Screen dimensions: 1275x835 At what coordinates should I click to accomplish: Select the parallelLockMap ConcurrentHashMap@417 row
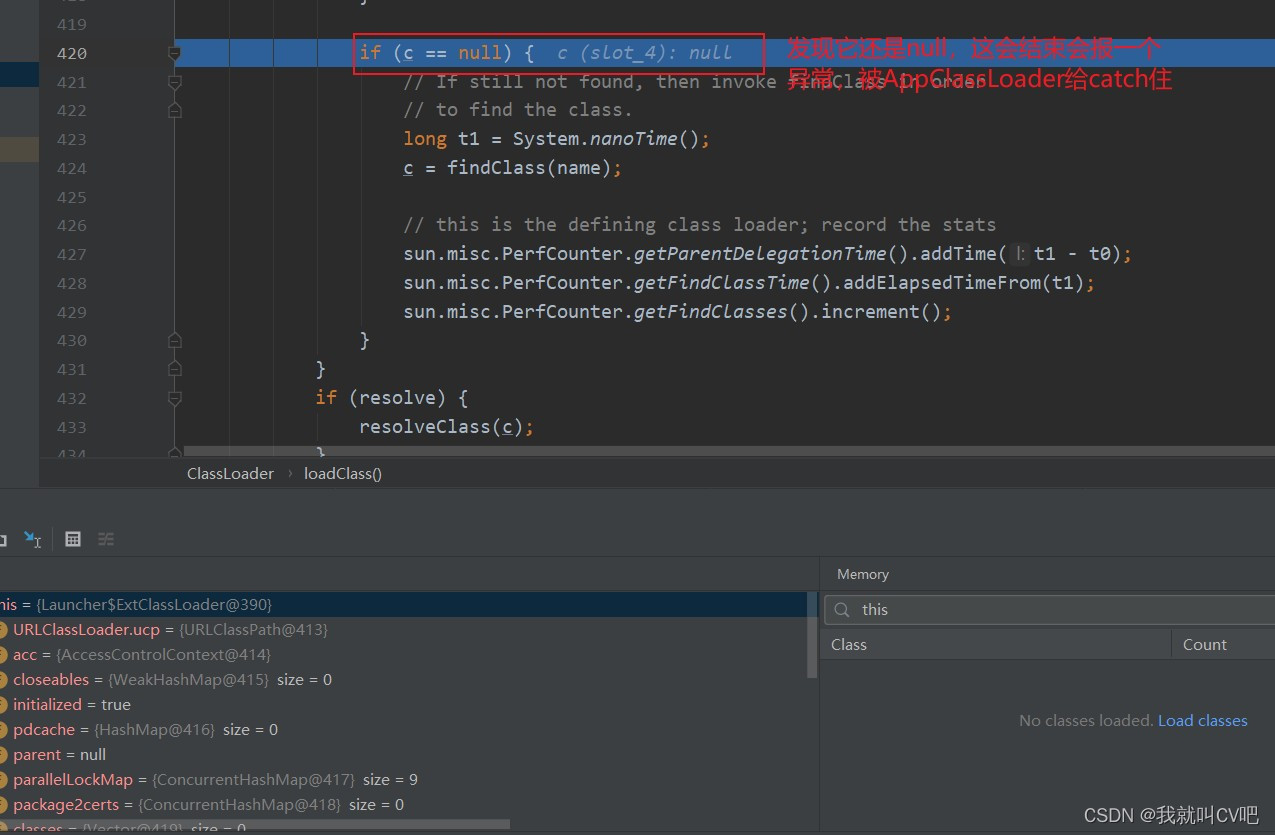pyautogui.click(x=403, y=780)
